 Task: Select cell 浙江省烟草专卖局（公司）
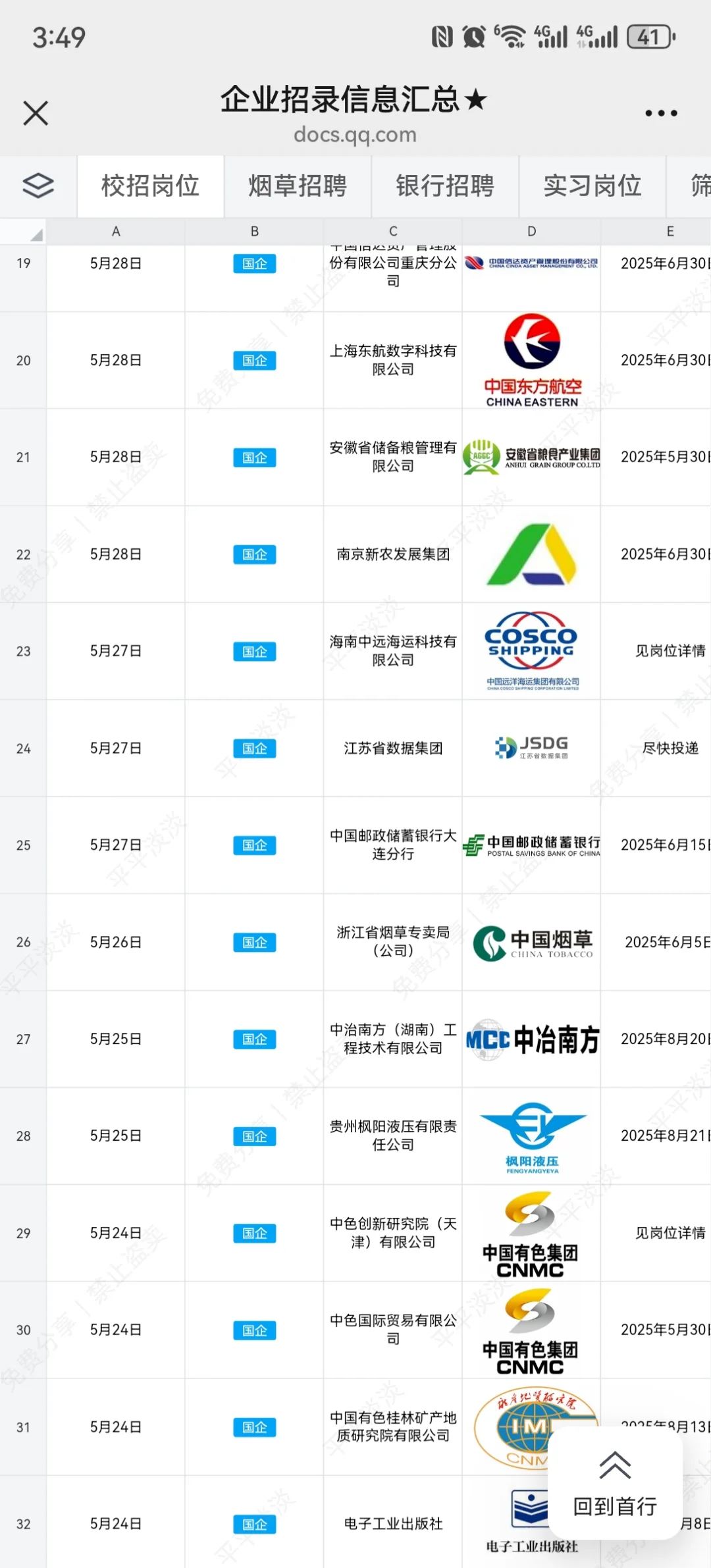393,942
